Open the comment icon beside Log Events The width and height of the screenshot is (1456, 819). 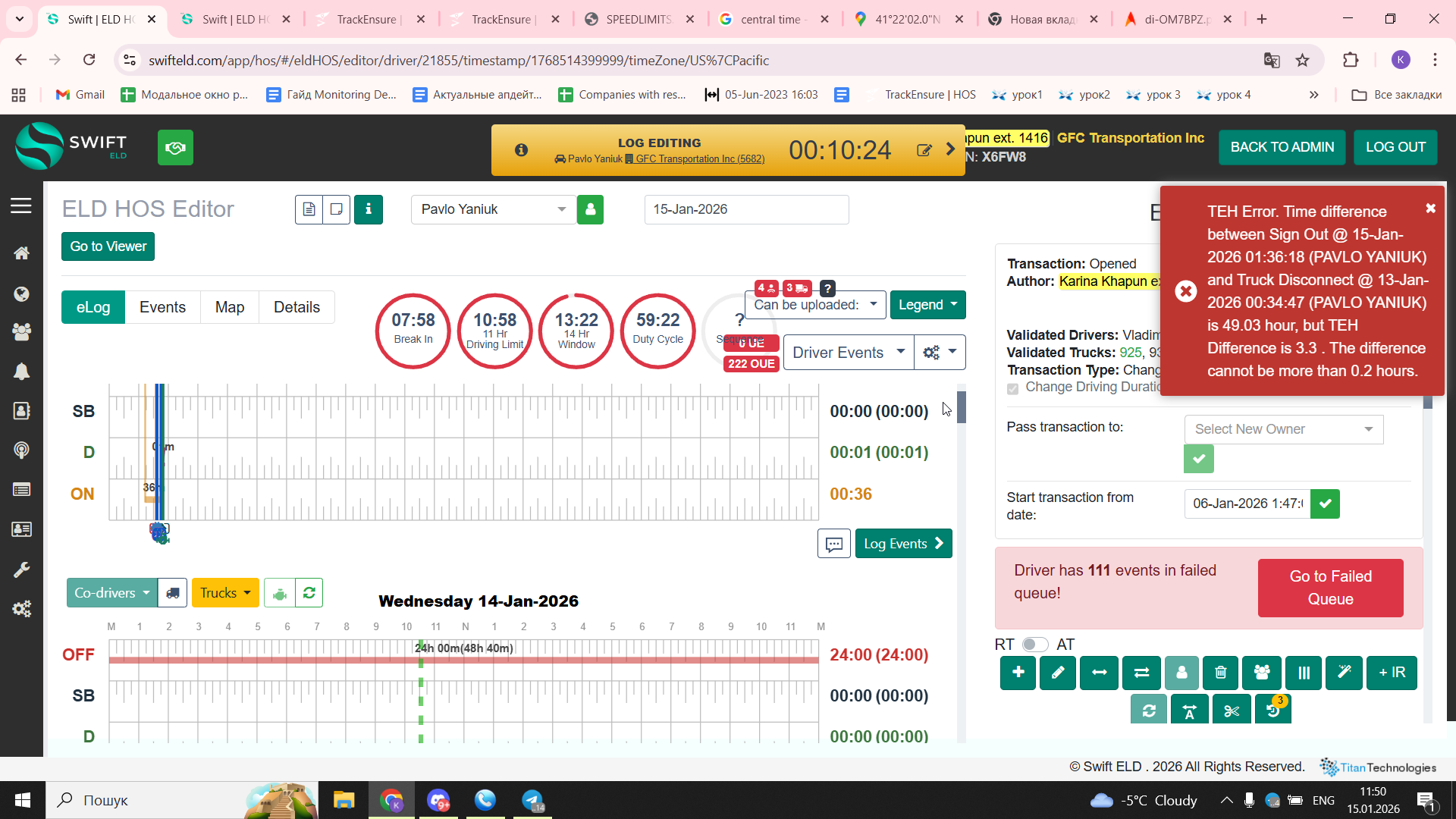(833, 544)
